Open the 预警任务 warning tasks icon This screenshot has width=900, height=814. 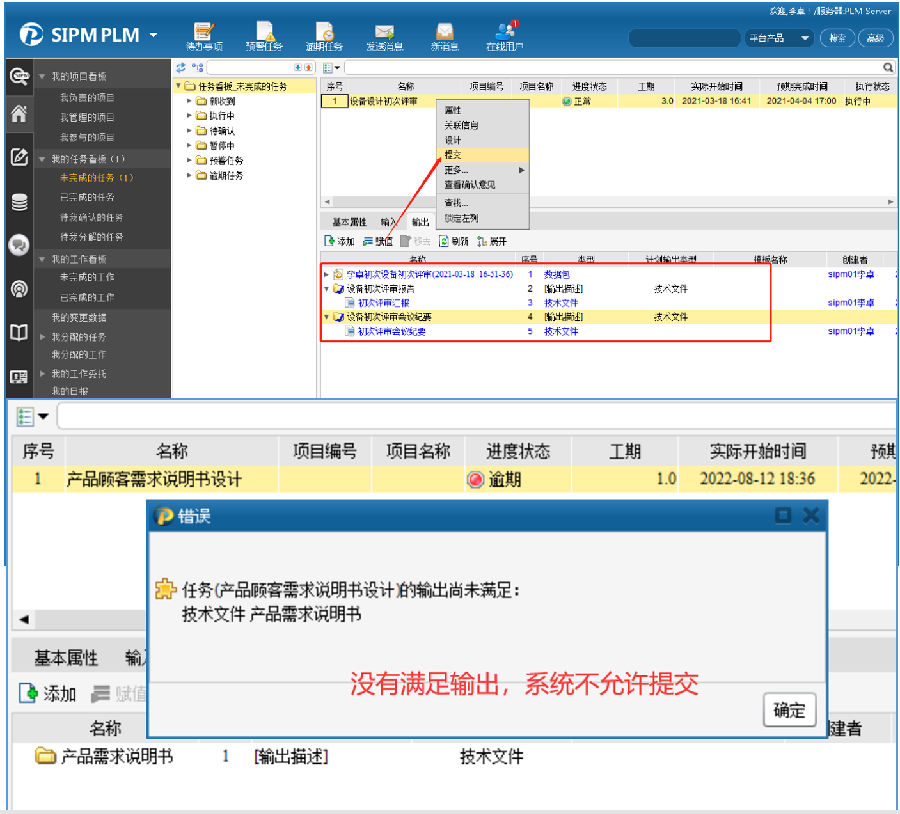click(264, 36)
